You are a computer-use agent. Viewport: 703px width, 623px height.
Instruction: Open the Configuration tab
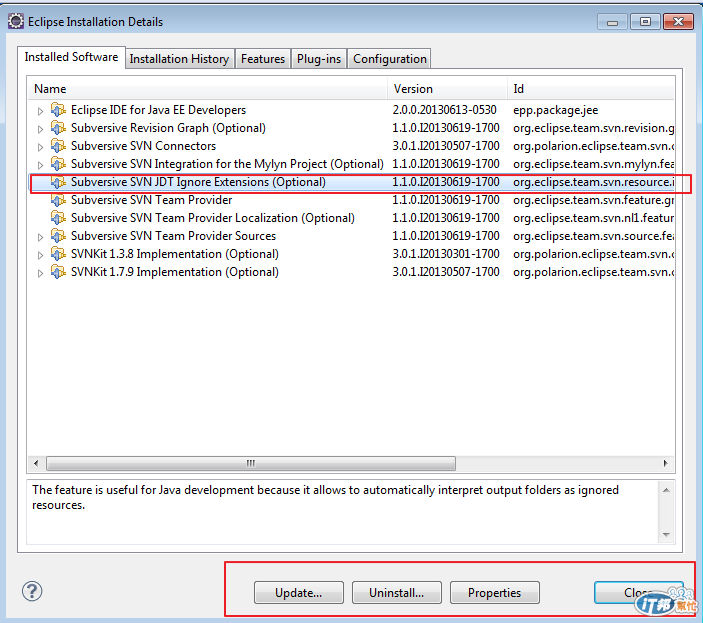tap(390, 59)
